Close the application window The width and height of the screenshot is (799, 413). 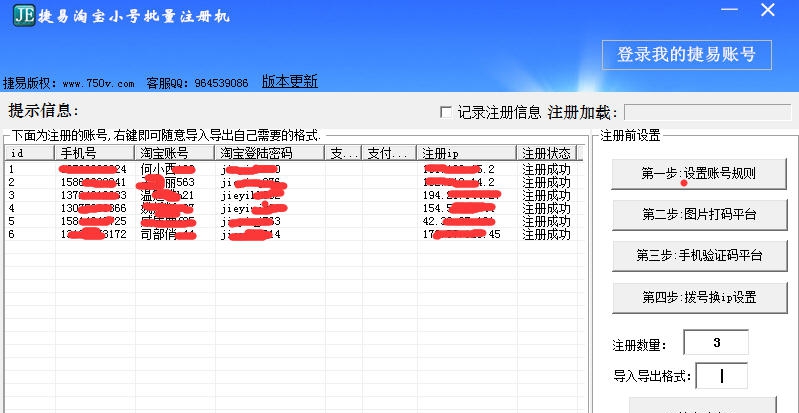(768, 10)
